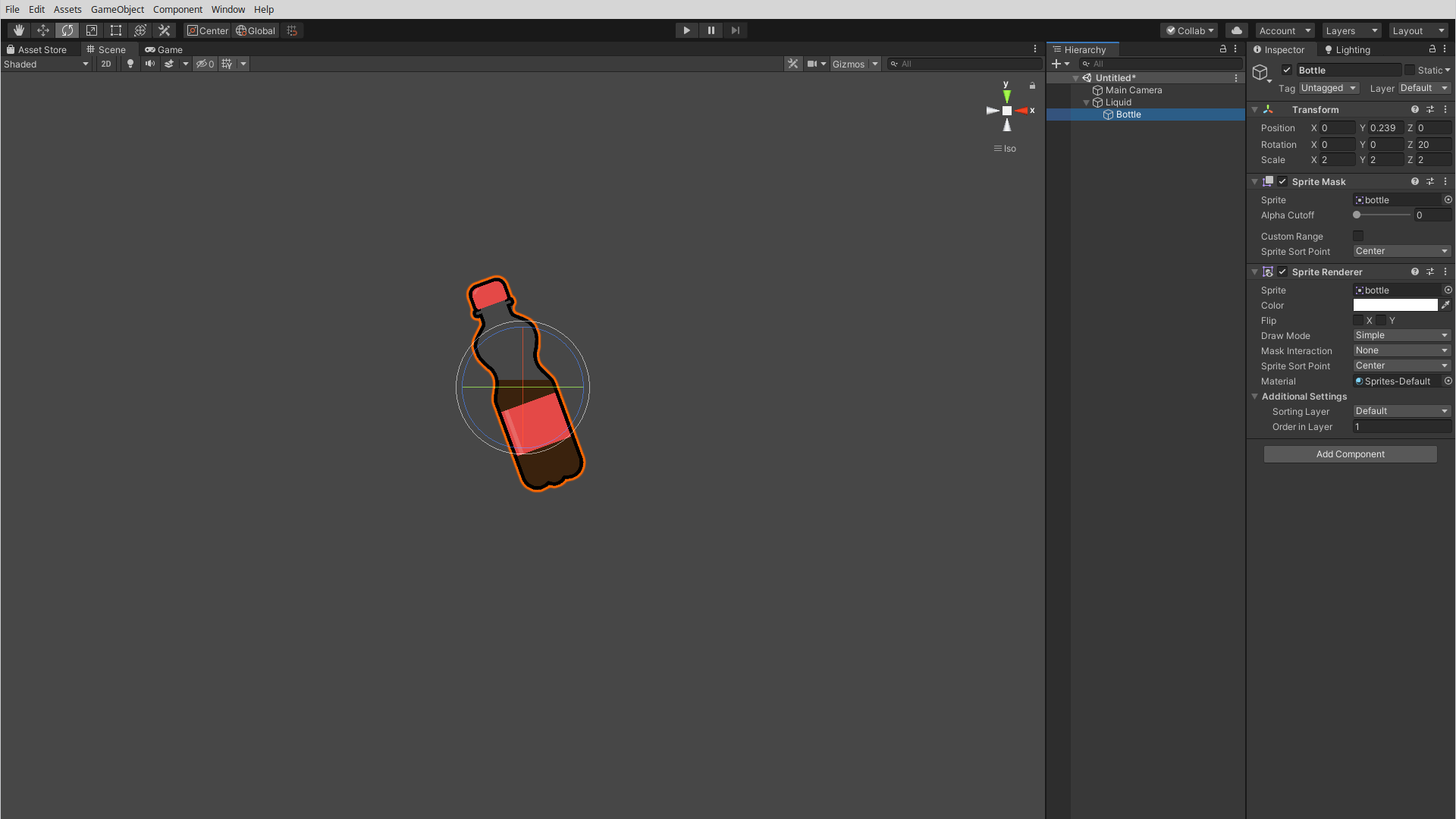Pause the game playback
This screenshot has width=1456, height=819.
pos(711,30)
